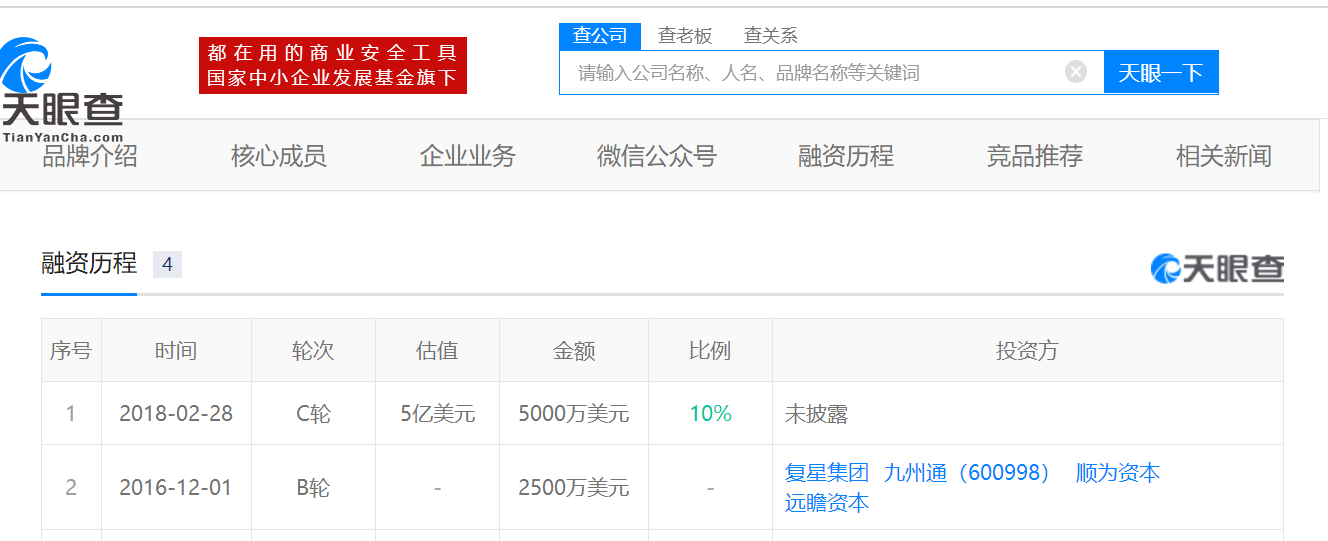Viewport: 1328px width, 541px height.
Task: Select the 5000万美元 amount cell
Action: [x=574, y=413]
